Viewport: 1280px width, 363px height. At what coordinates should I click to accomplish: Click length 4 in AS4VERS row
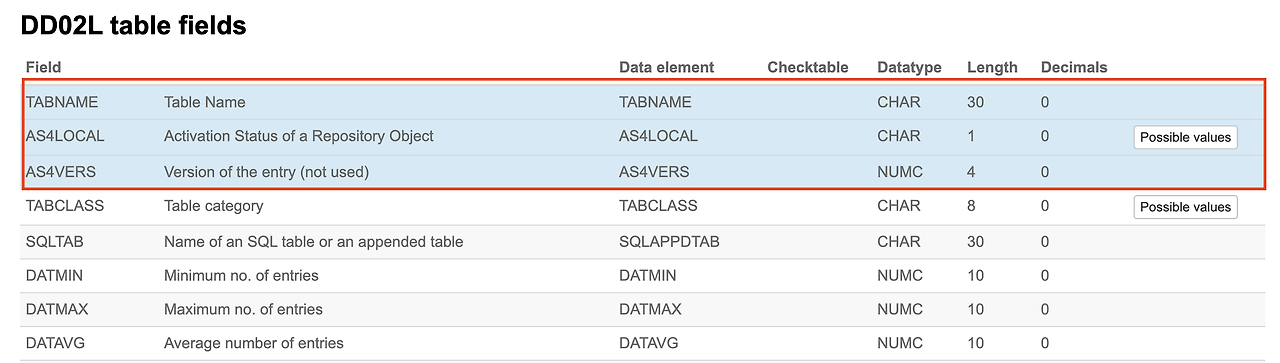[972, 172]
